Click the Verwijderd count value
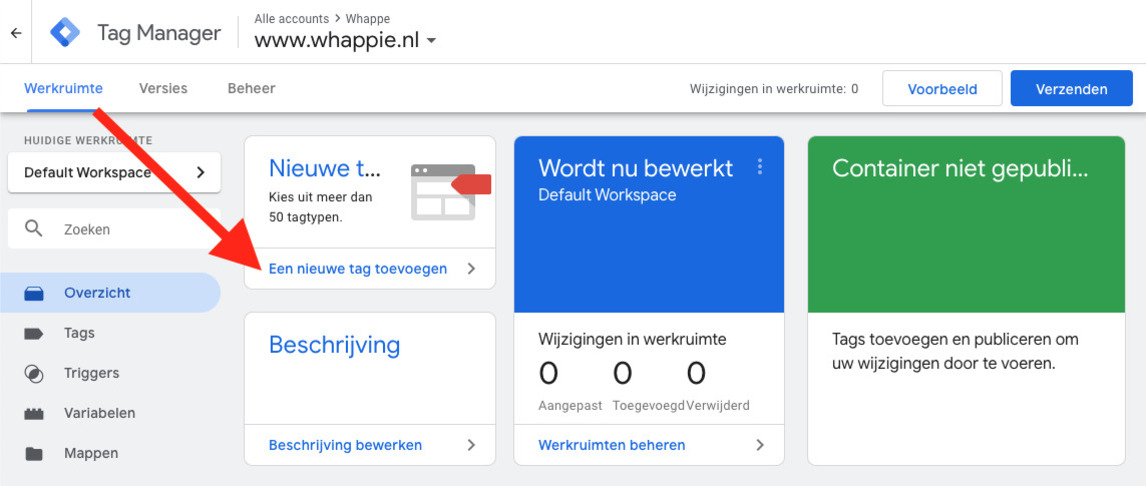Image resolution: width=1146 pixels, height=486 pixels. point(697,373)
